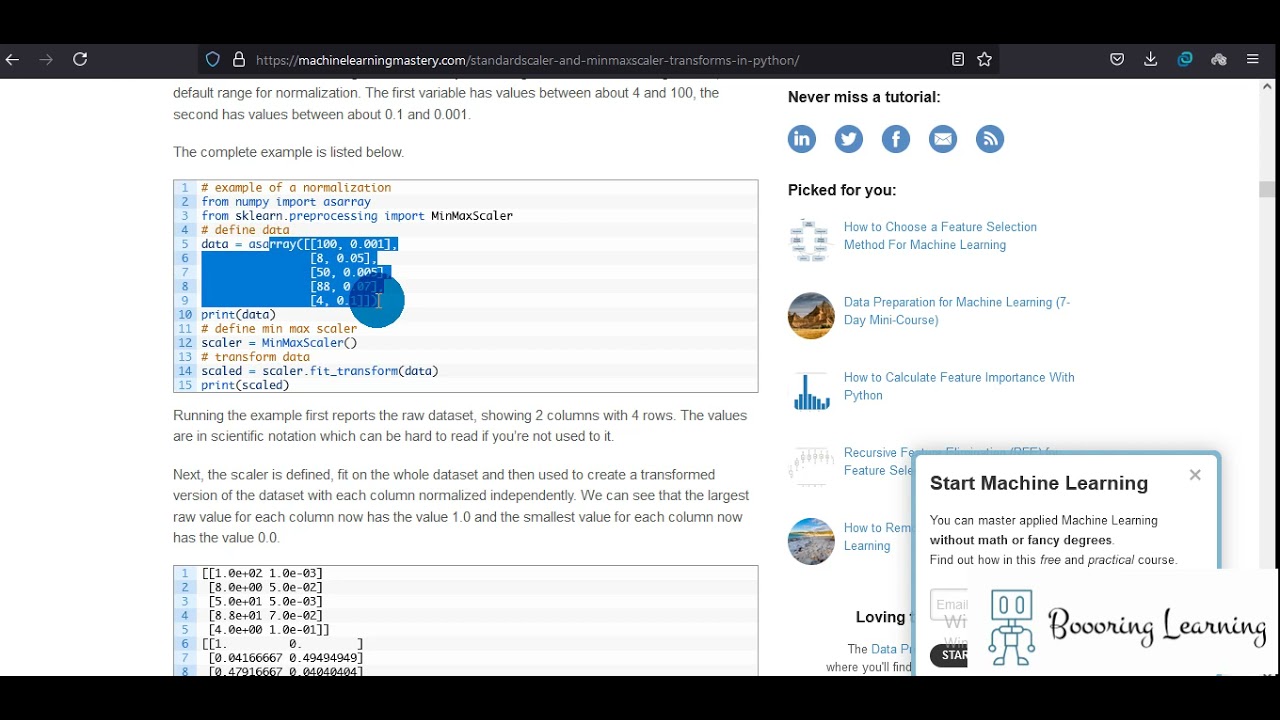Viewport: 1280px width, 720px height.
Task: Toggle reader view icon
Action: [957, 60]
